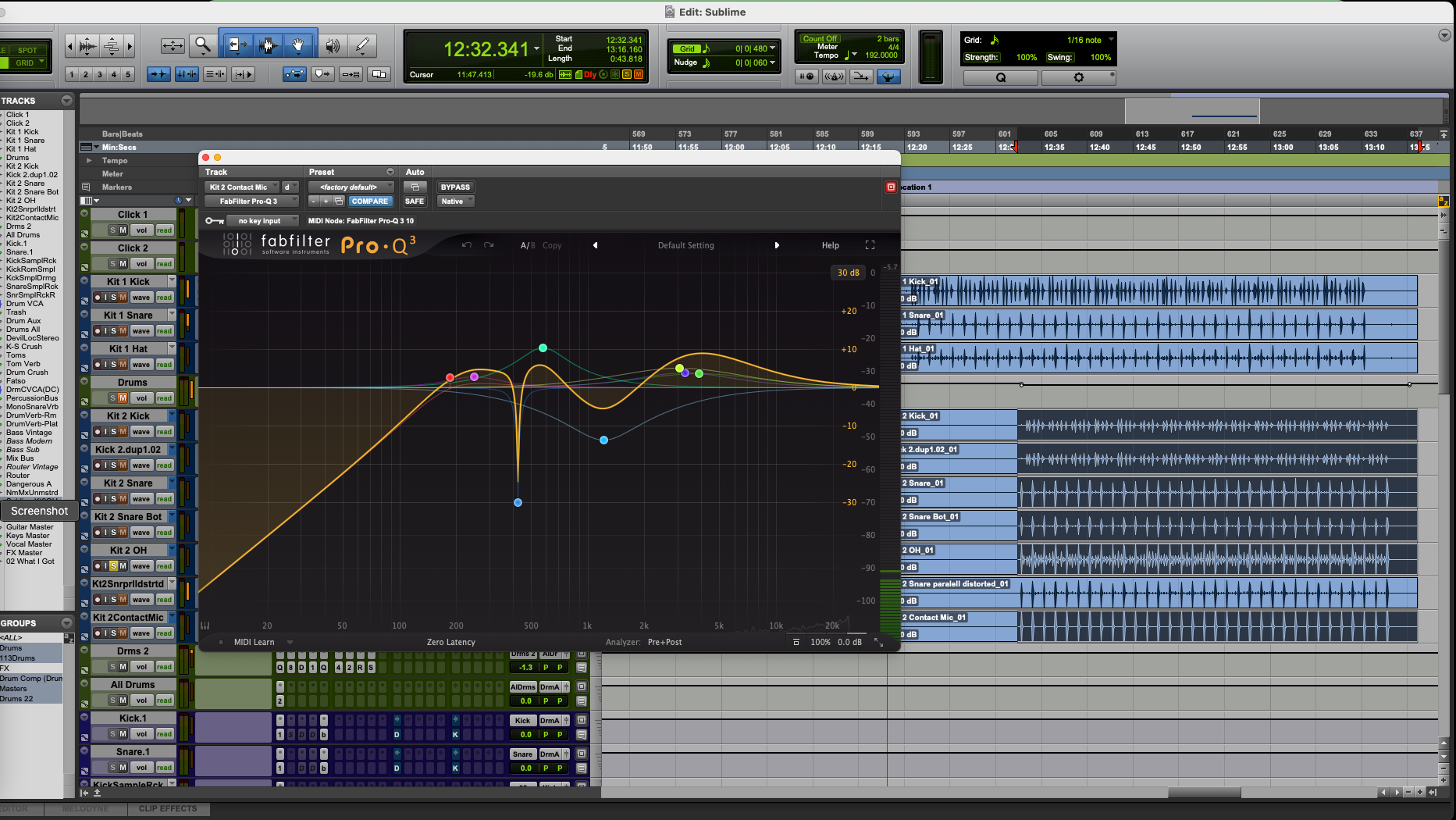Toggle Pro-Q 3 full screen icon
This screenshot has height=820, width=1456.
point(870,245)
